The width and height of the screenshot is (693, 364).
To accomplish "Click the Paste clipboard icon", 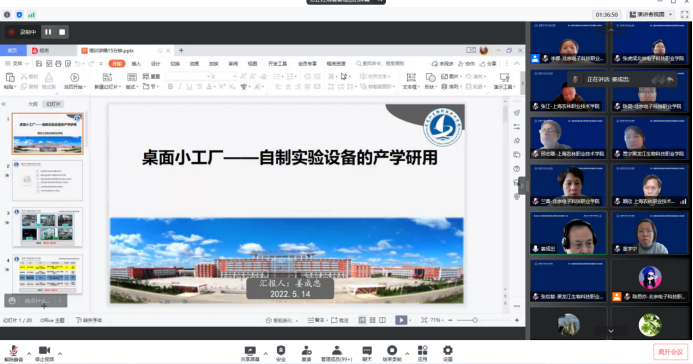I will 10,78.
